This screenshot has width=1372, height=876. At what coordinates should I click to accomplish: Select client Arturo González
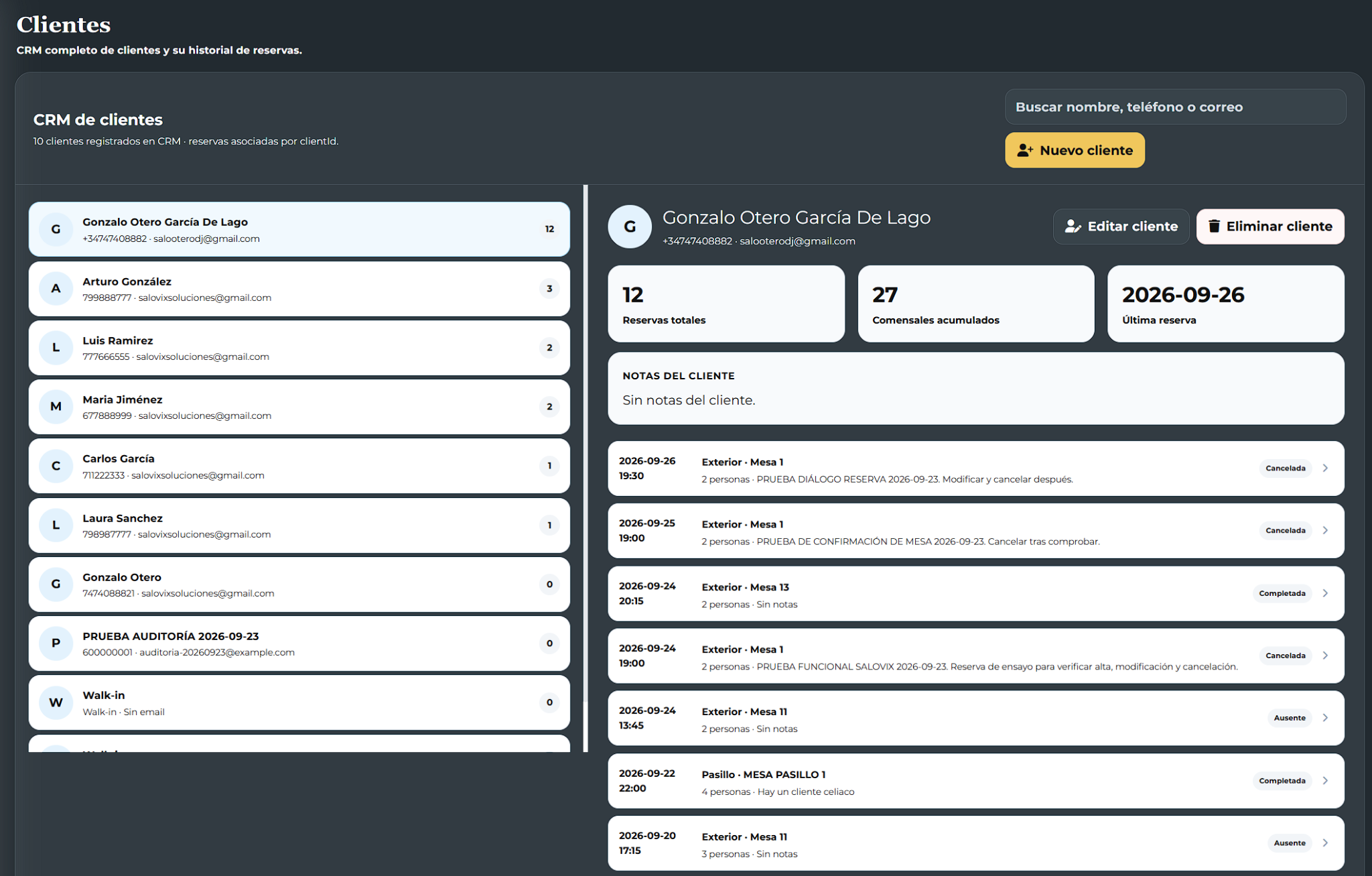coord(299,289)
